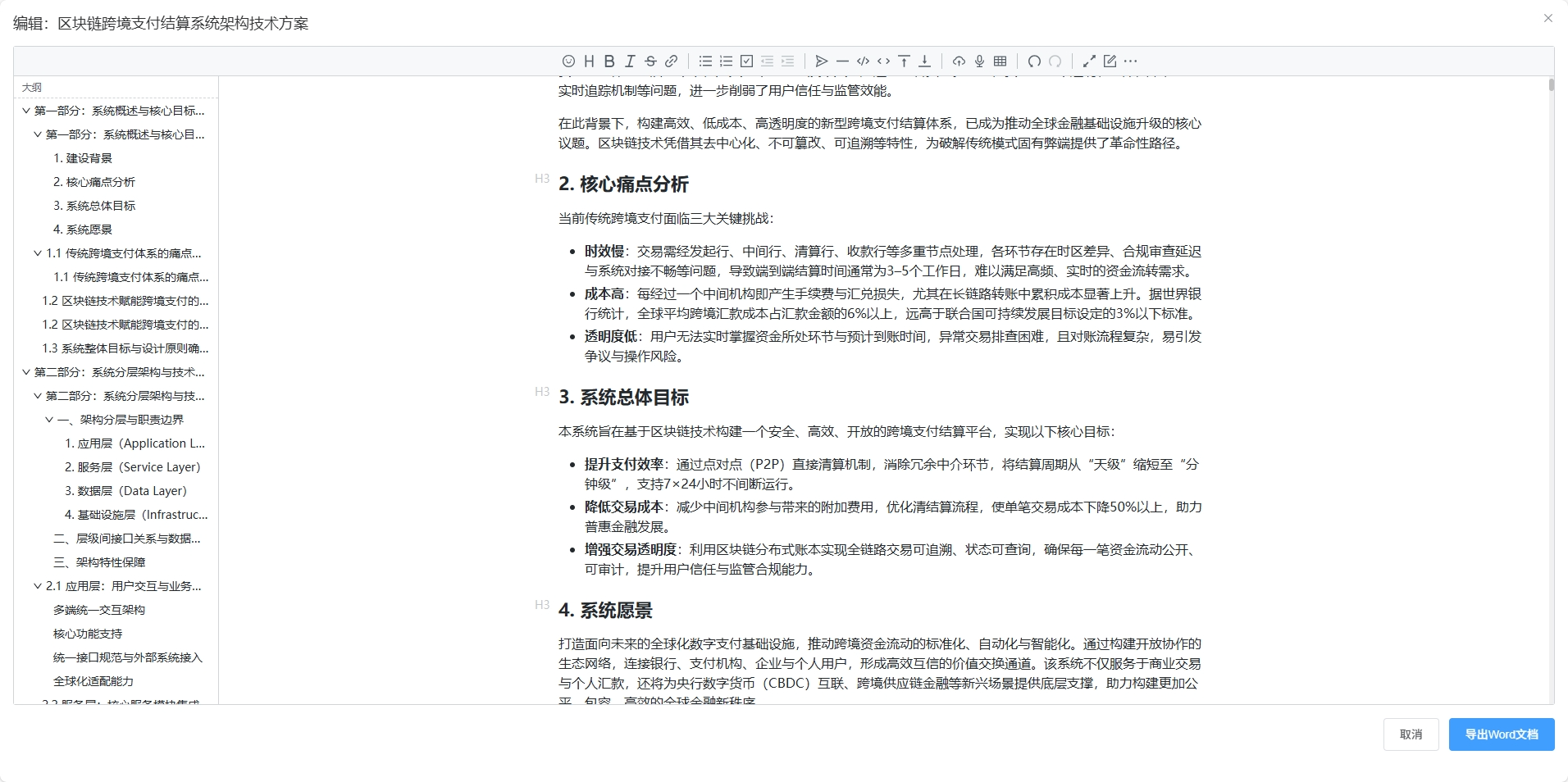
Task: Enter fullscreen editing mode
Action: click(x=1089, y=61)
